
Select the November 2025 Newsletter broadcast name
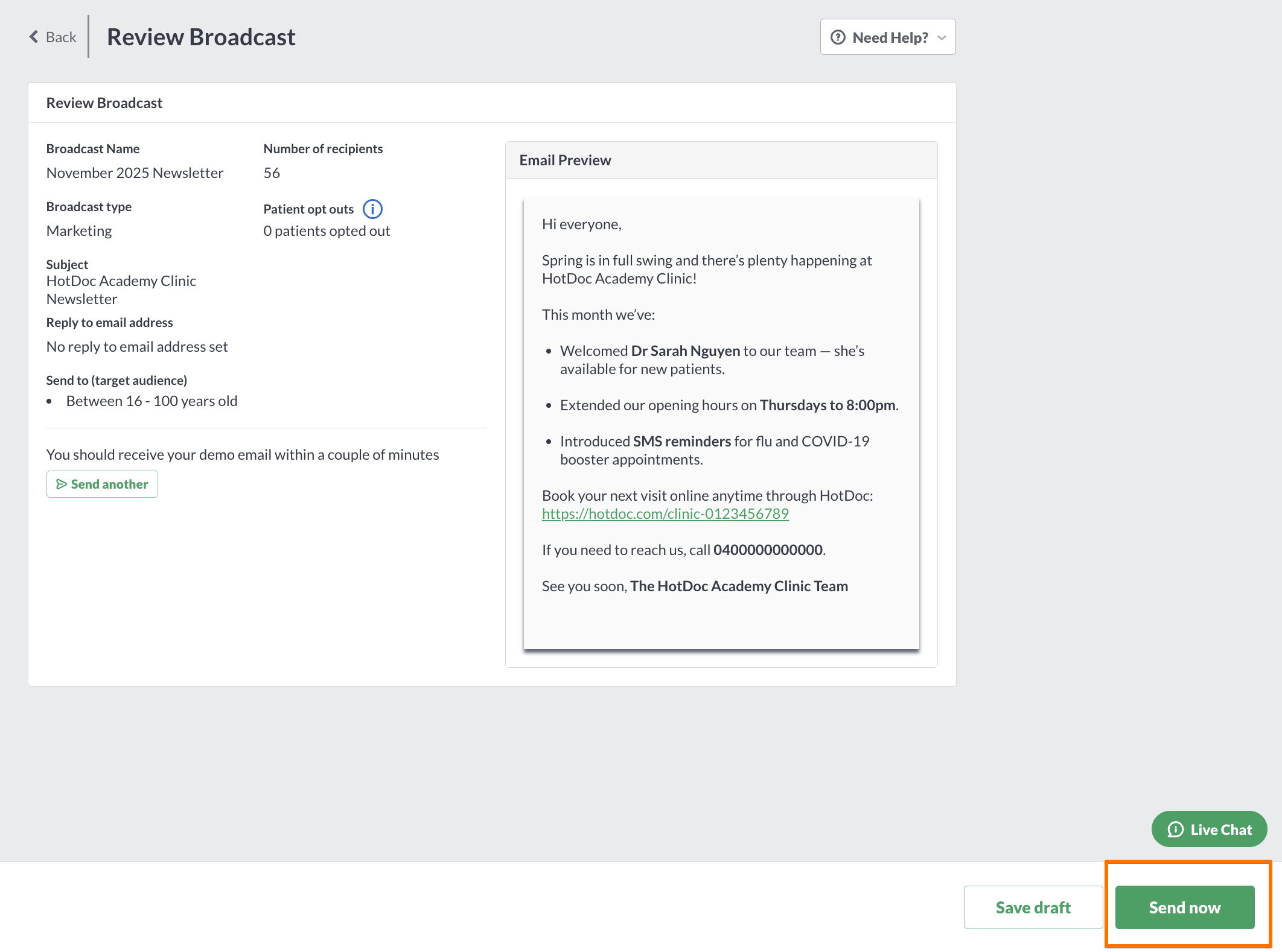point(135,173)
